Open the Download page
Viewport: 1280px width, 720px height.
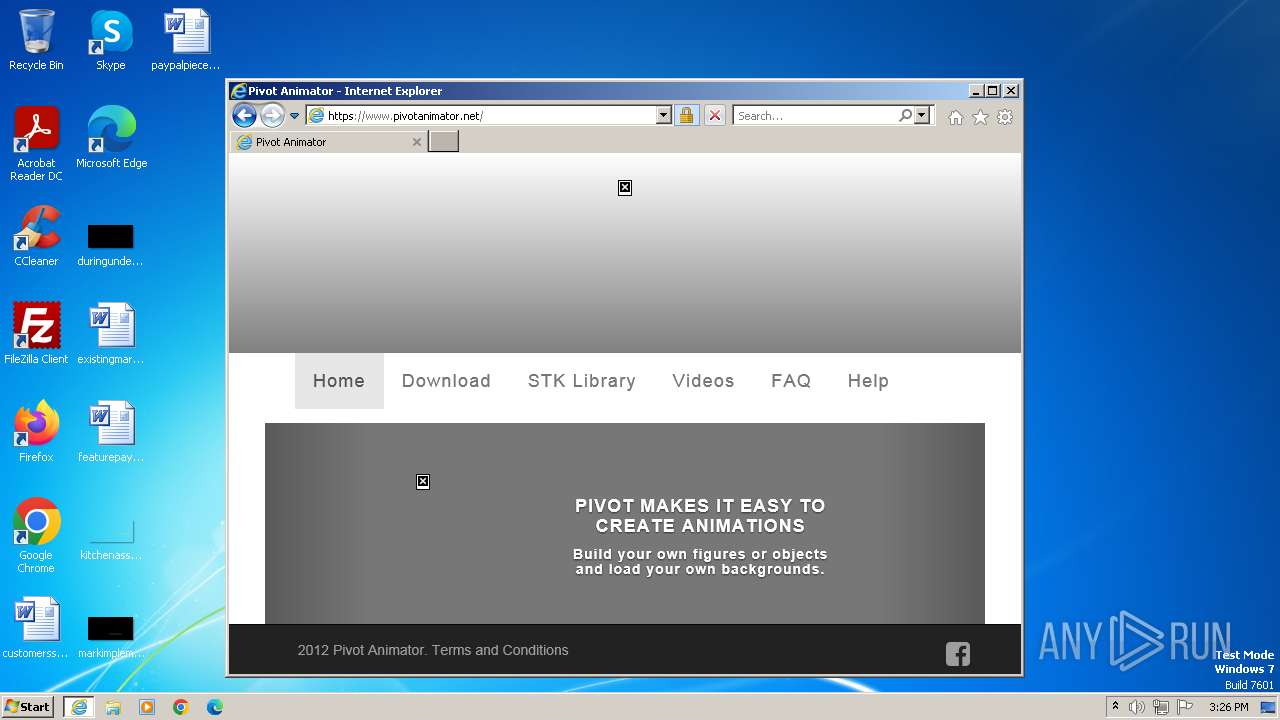click(446, 381)
